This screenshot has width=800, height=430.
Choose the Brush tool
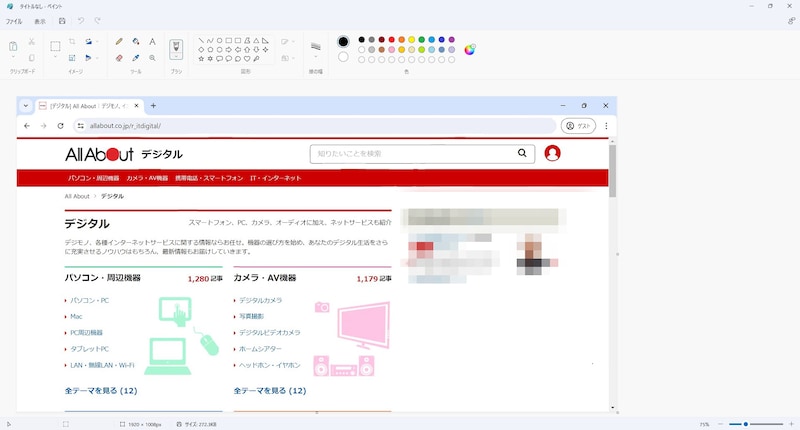176,46
